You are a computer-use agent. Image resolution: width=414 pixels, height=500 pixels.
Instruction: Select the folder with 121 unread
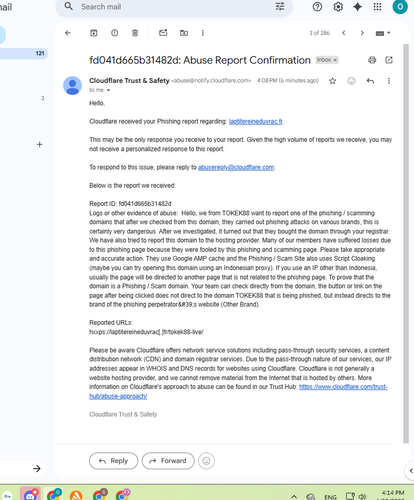point(23,53)
